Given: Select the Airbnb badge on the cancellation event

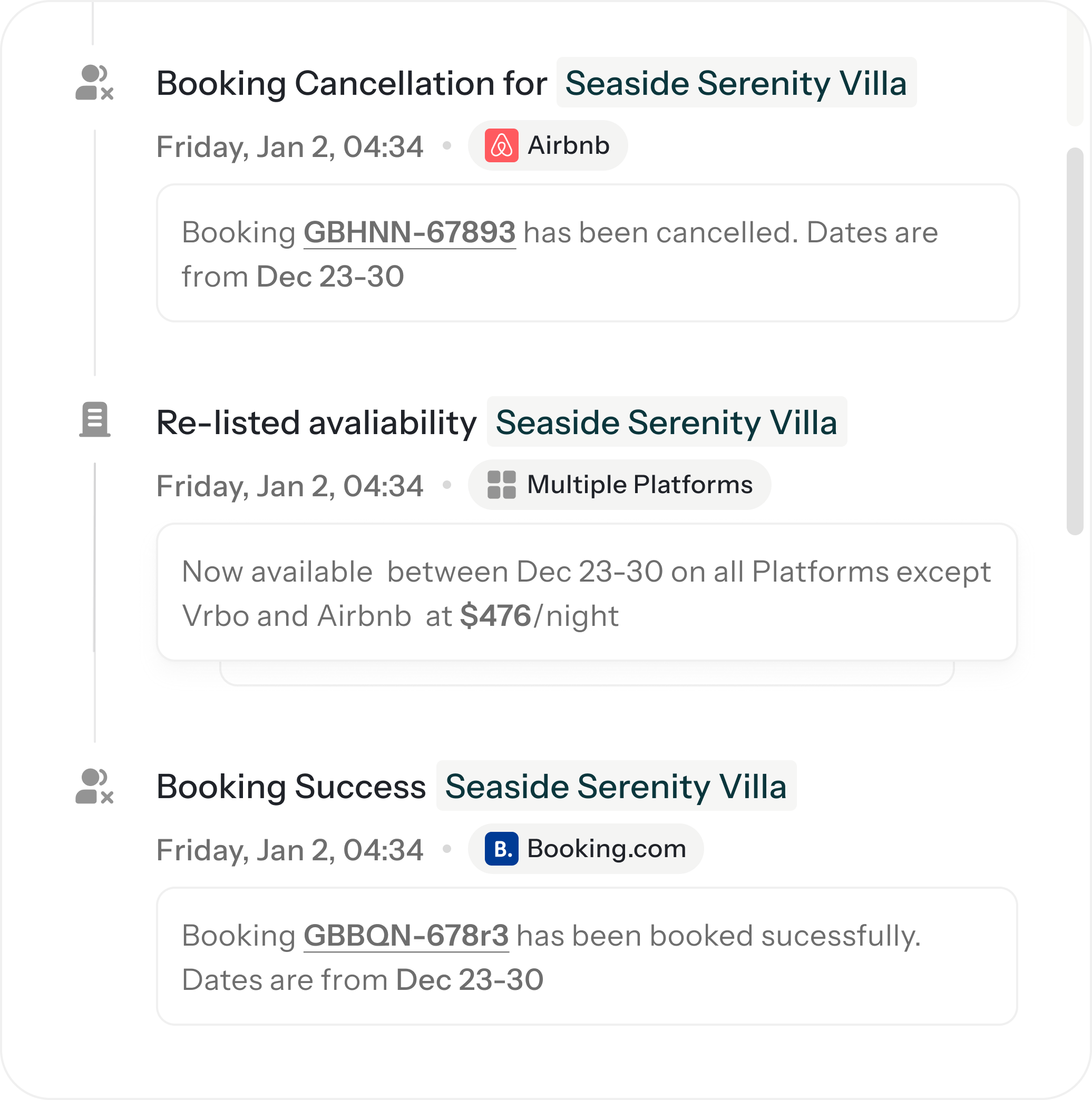Looking at the screenshot, I should (x=548, y=146).
